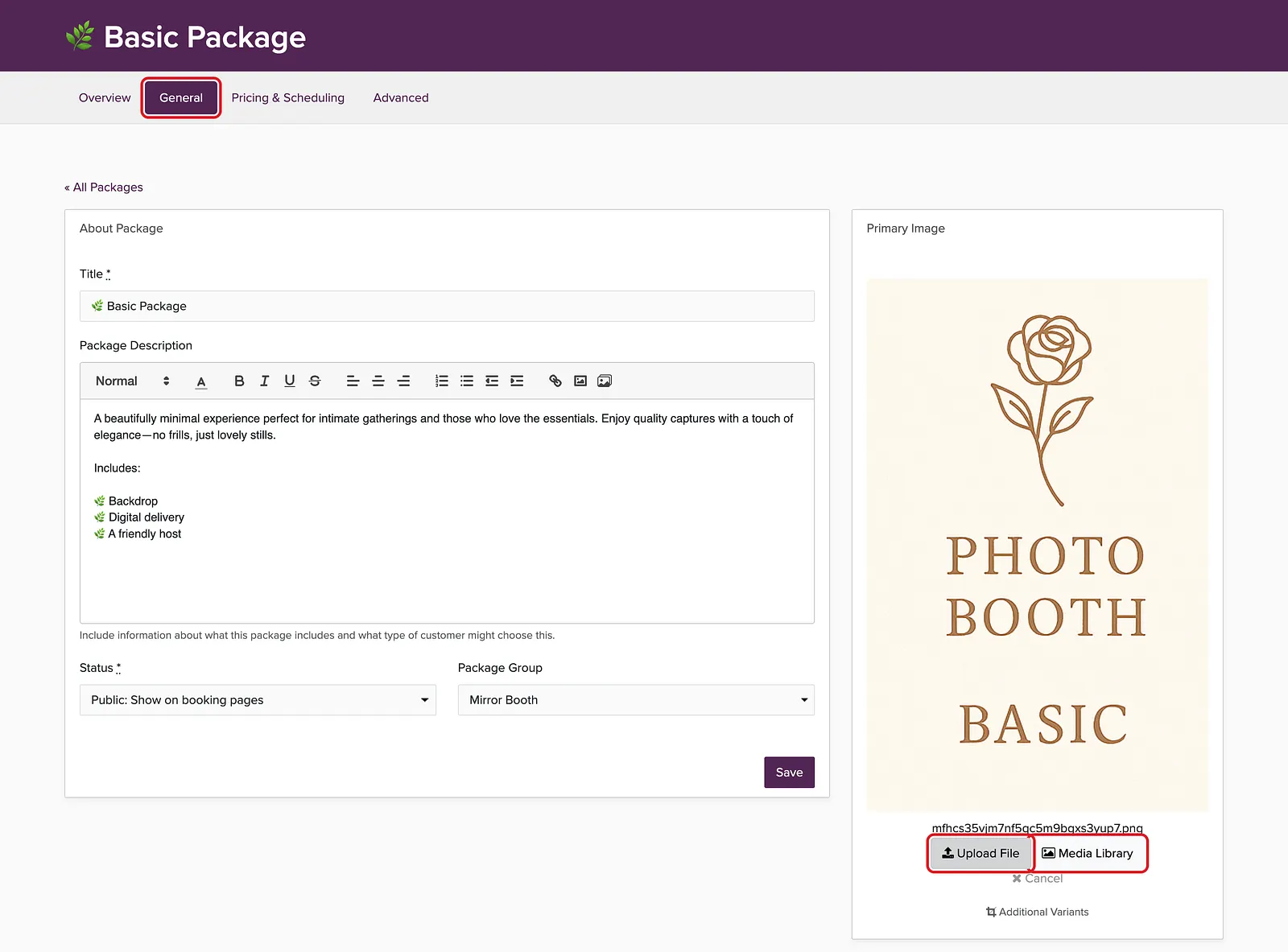Open image gallery icon in editor toolbar

coord(605,381)
